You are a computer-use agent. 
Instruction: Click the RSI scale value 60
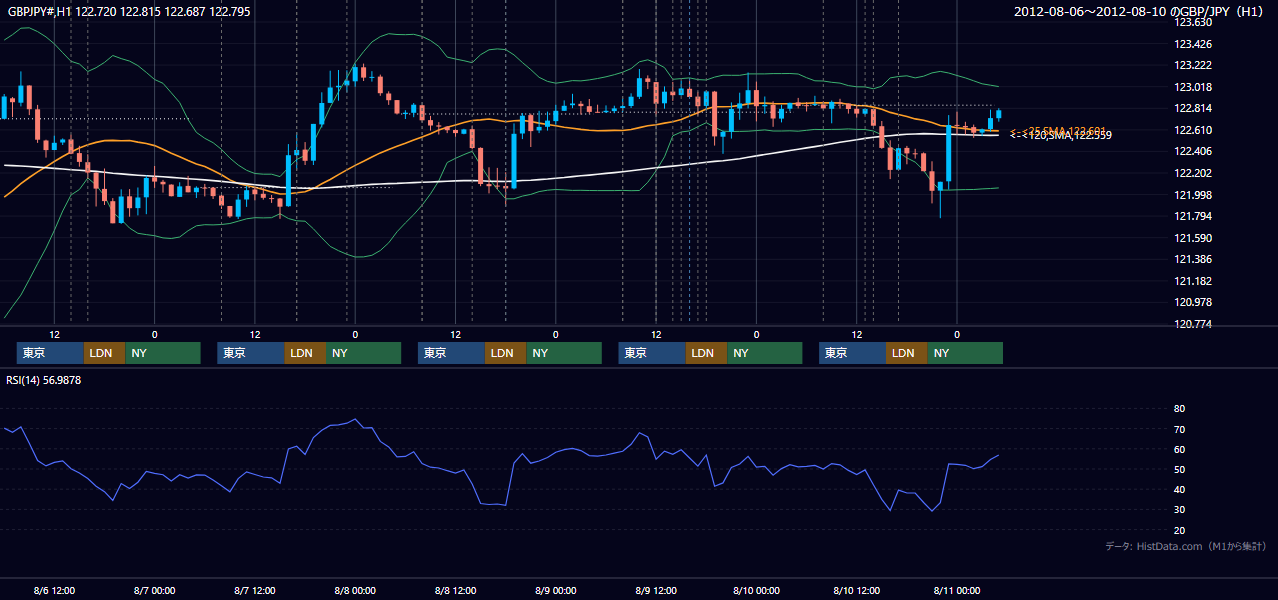click(1179, 450)
